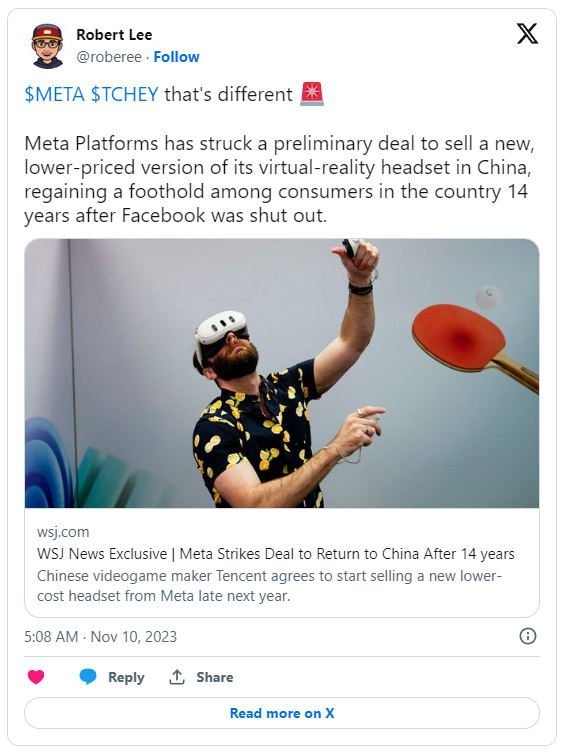Image resolution: width=563 pixels, height=754 pixels.
Task: Click the 5:08 AM Nov 10 timestamp
Action: click(x=100, y=636)
